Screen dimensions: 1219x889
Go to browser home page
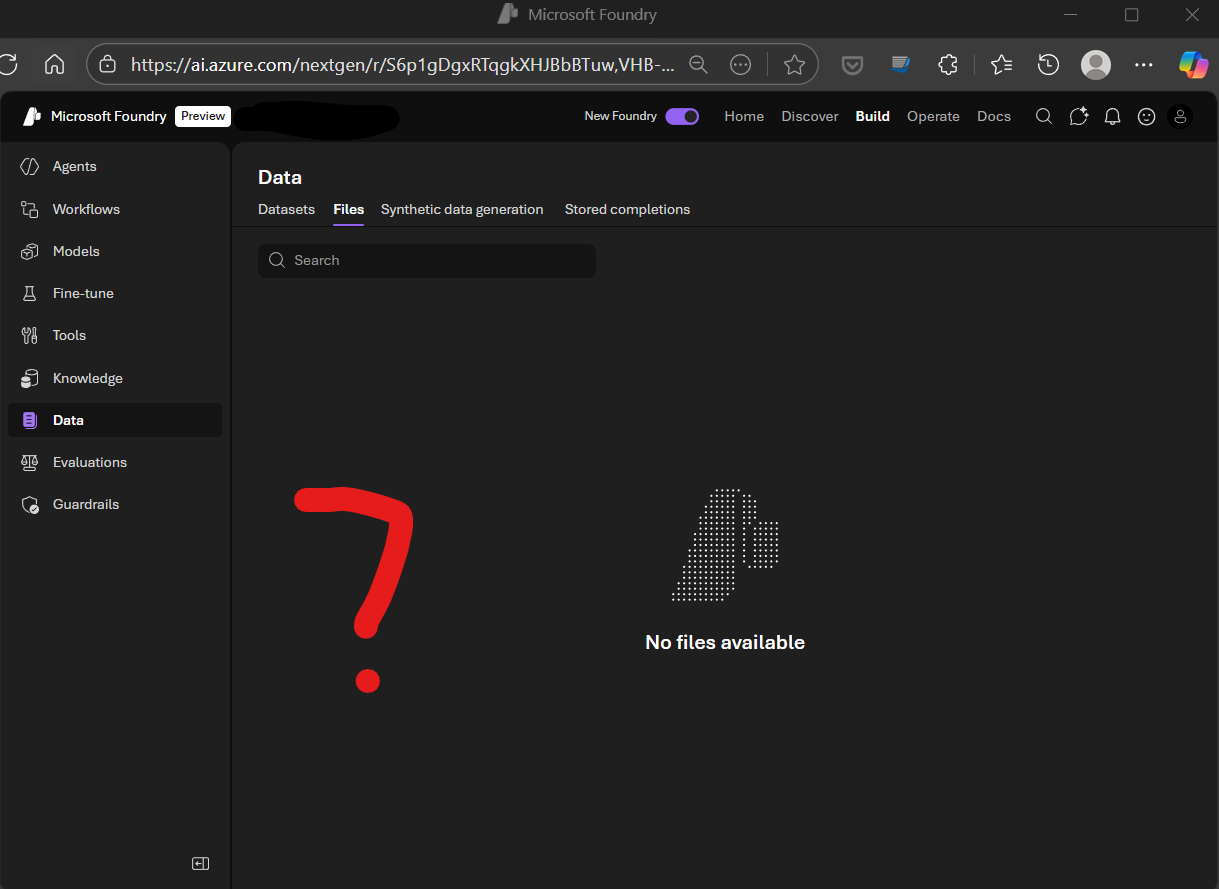click(55, 65)
